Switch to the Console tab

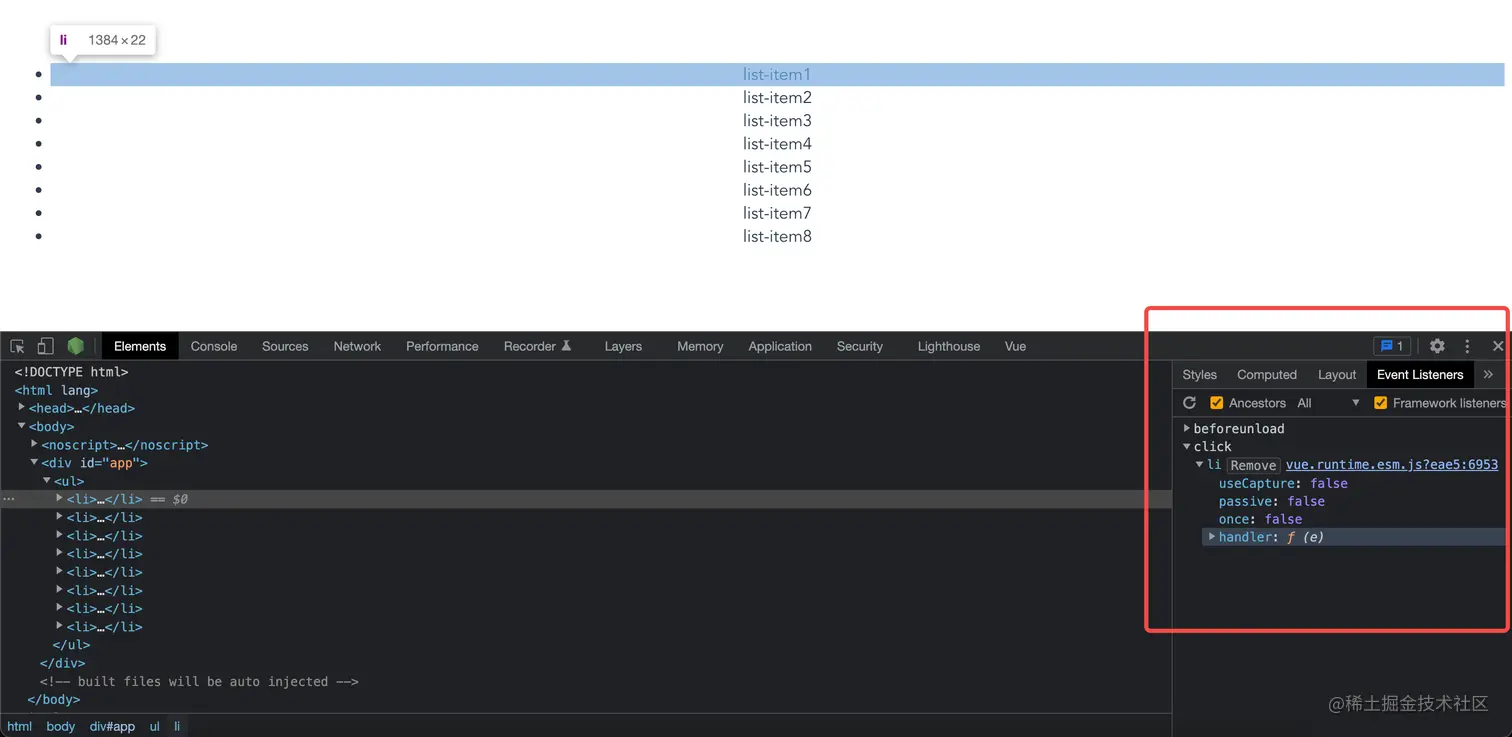(x=214, y=346)
